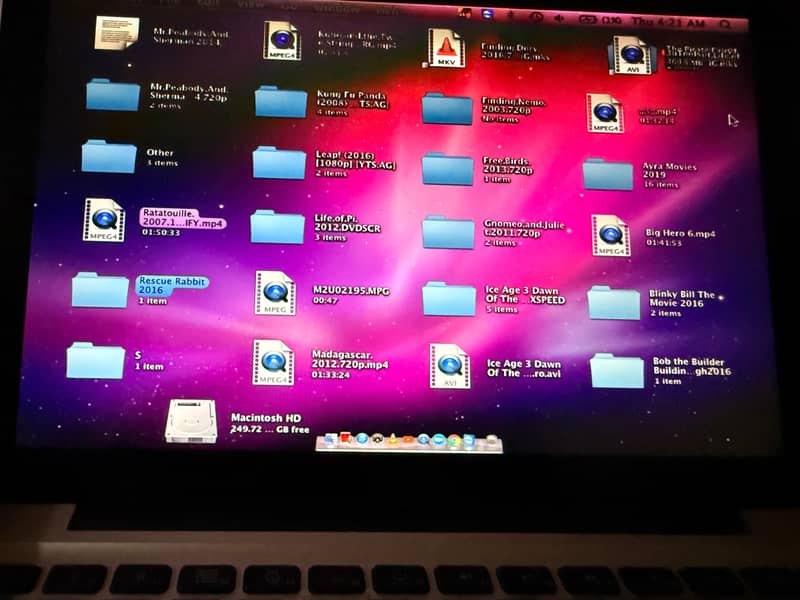Open the Ice Age 3 Dawn folder with 5 items
800x600 pixels.
[x=449, y=298]
